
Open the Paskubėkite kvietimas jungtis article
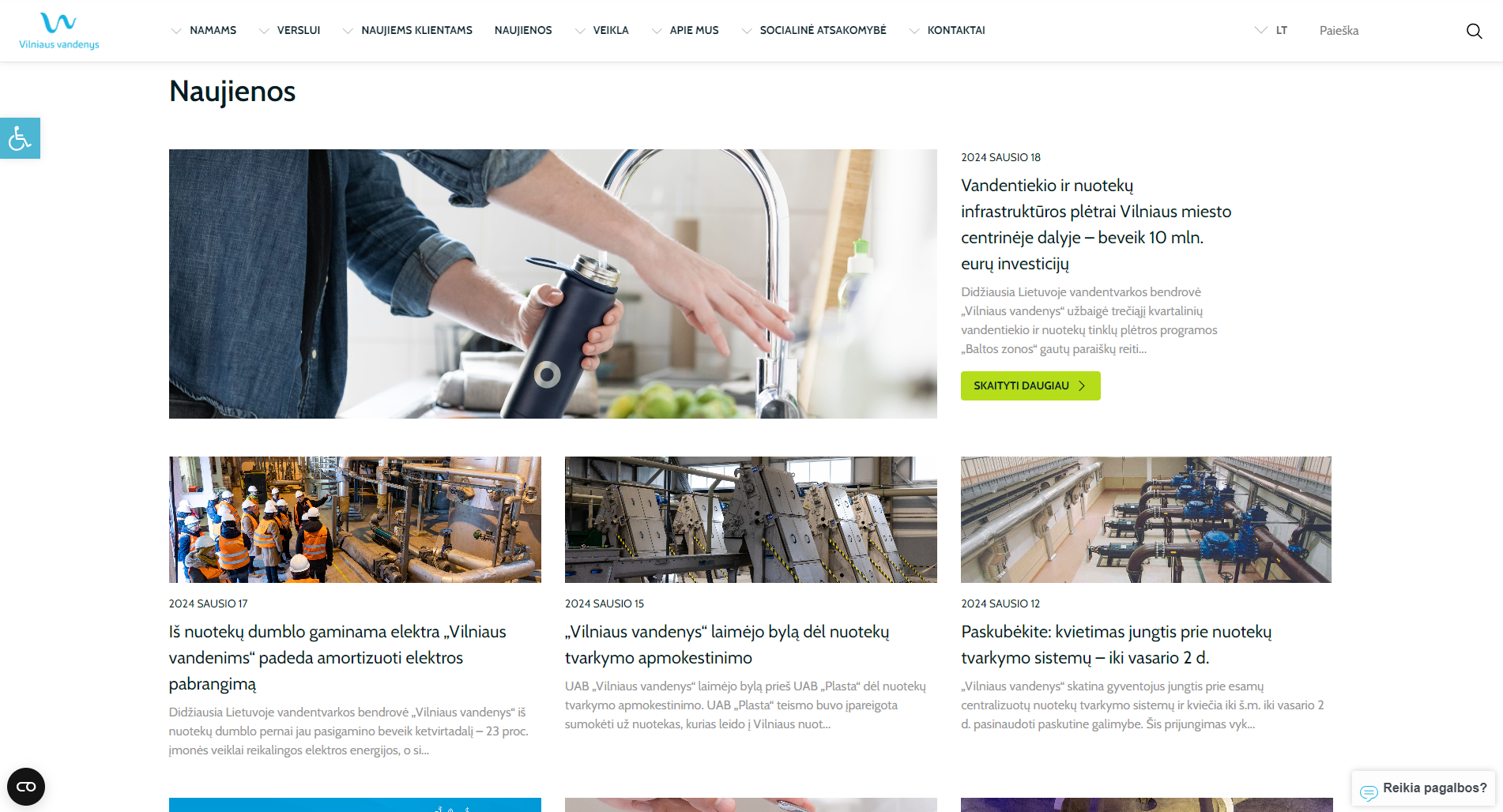pyautogui.click(x=1116, y=645)
